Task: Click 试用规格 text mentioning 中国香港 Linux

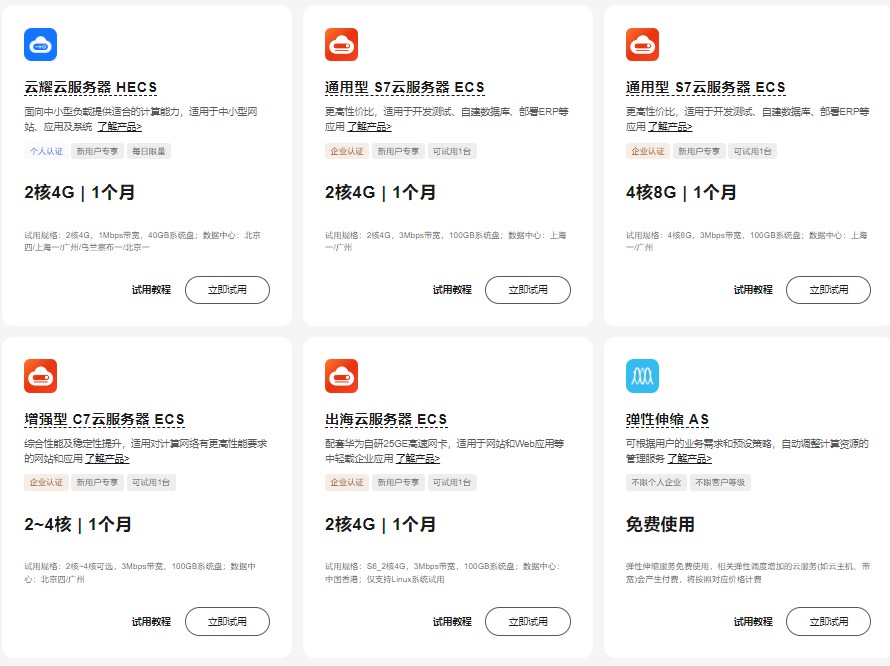Action: (443, 573)
